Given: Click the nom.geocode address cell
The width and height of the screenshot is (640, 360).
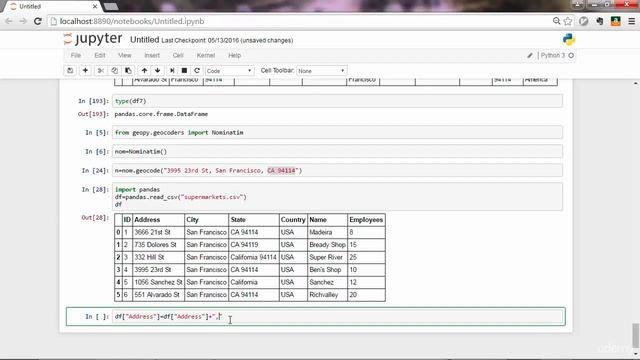Looking at the screenshot, I should coord(337,170).
